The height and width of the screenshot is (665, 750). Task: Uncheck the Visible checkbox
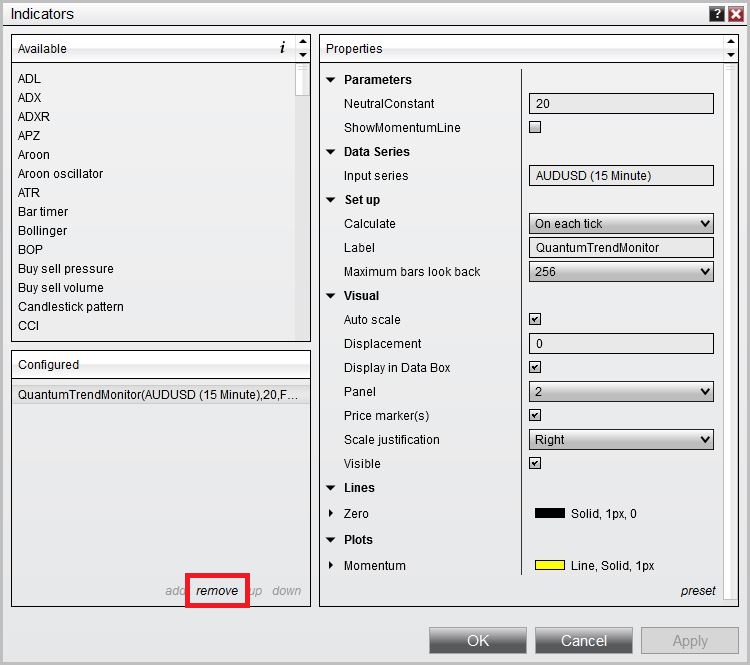[535, 463]
